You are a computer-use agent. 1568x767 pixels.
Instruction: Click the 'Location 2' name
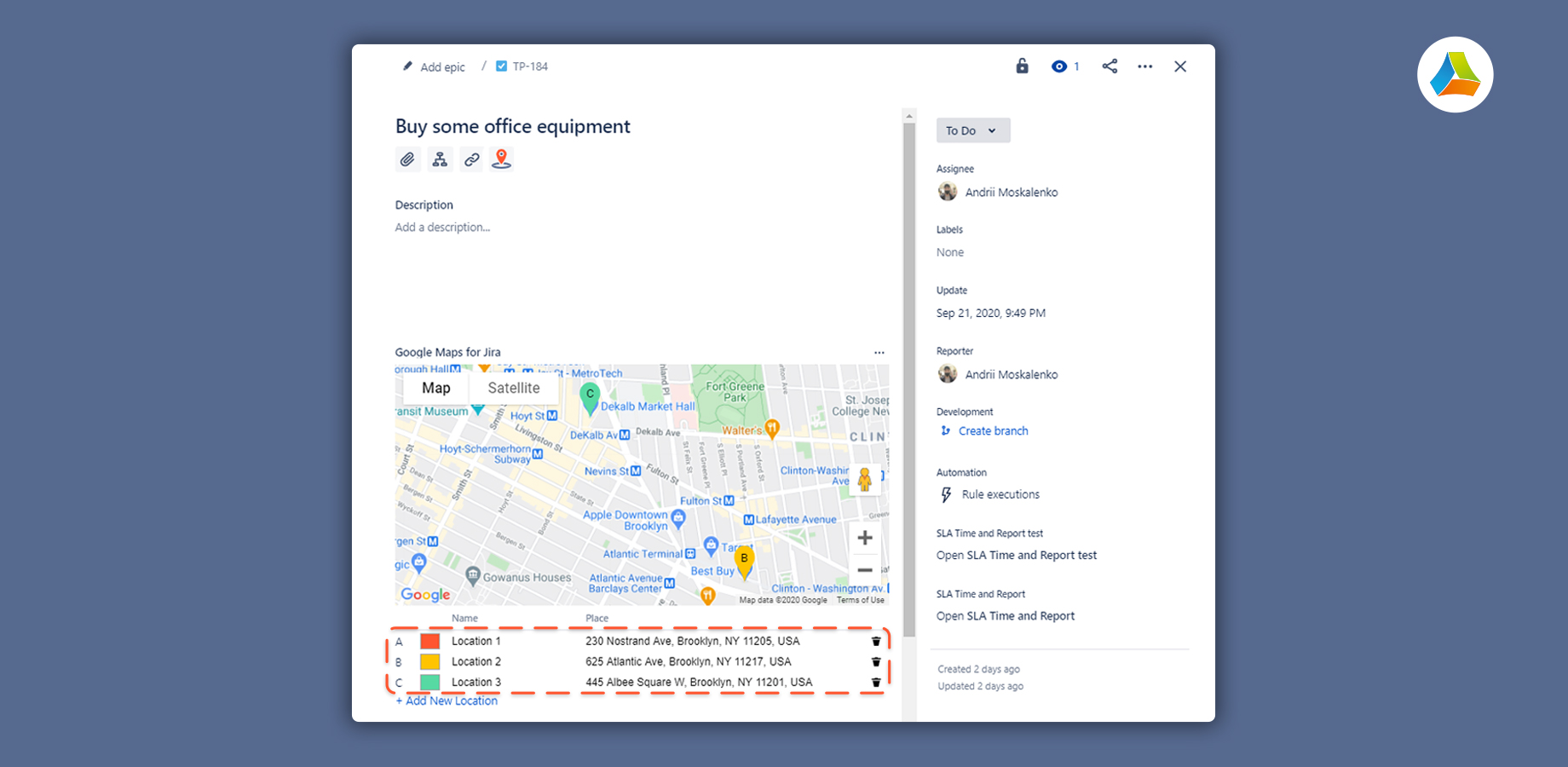click(476, 661)
